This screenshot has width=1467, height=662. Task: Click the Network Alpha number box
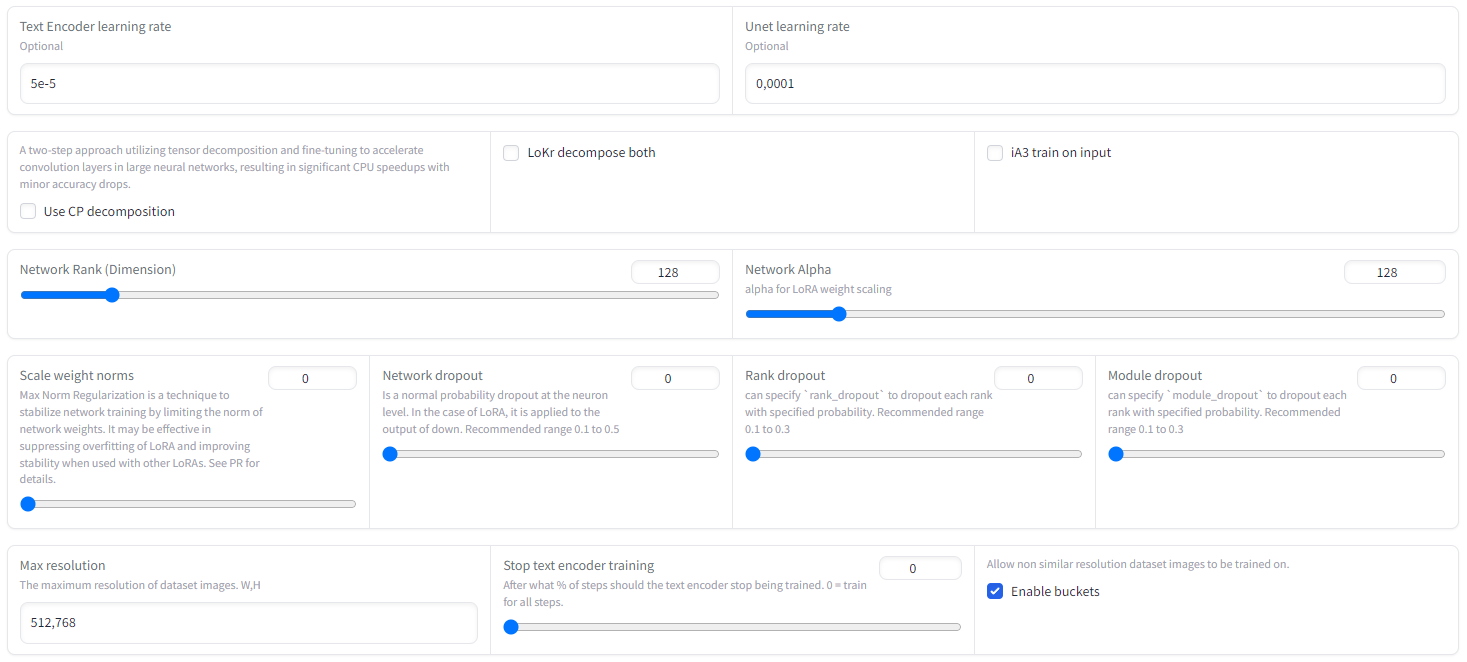coord(1394,273)
